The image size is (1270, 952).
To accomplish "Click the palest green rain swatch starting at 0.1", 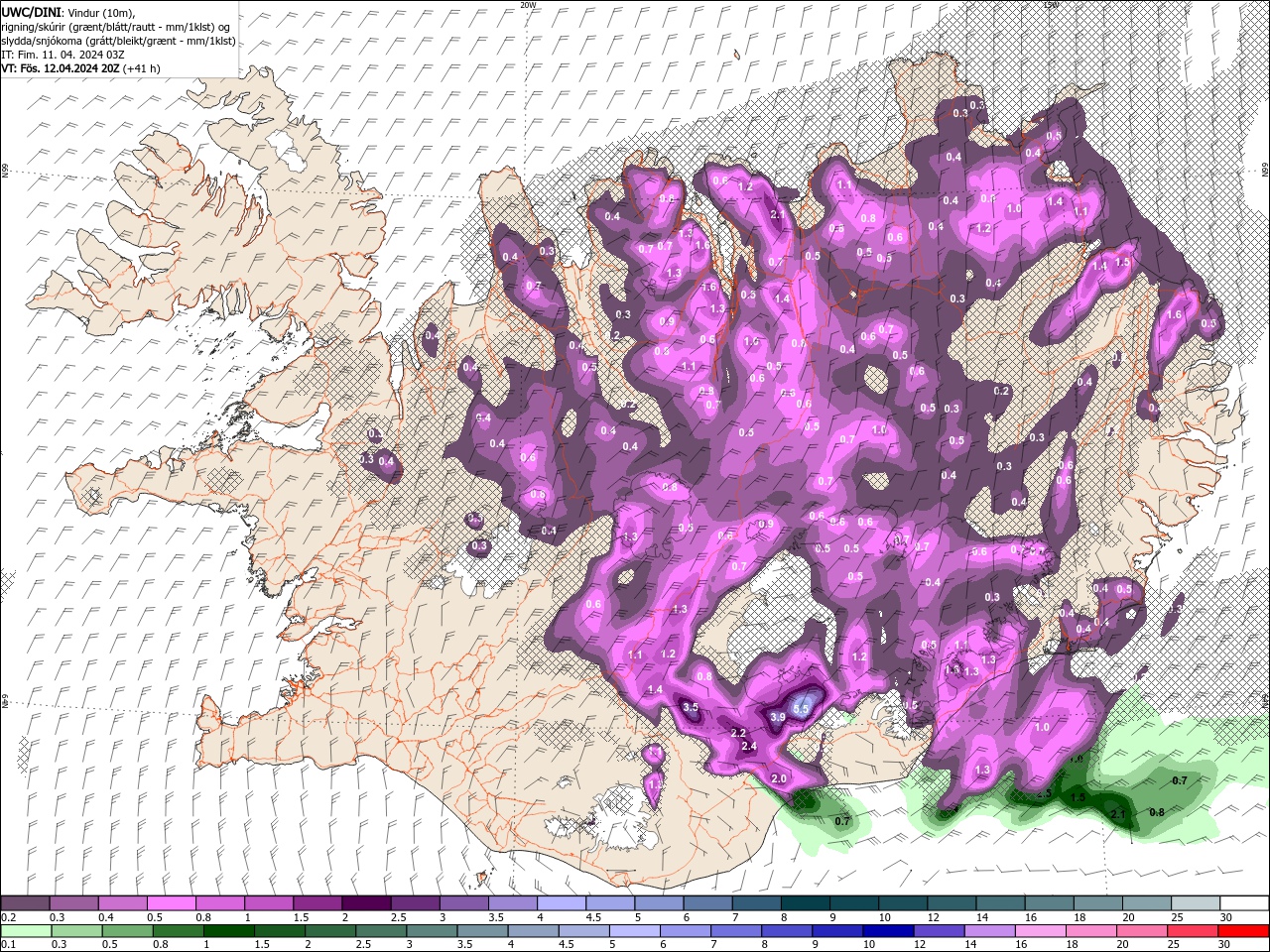I will click(25, 930).
